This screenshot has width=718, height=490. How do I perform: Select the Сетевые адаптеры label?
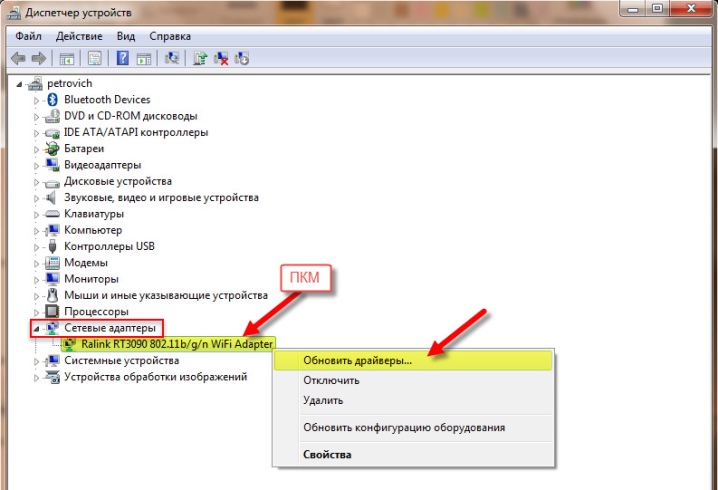click(x=109, y=328)
